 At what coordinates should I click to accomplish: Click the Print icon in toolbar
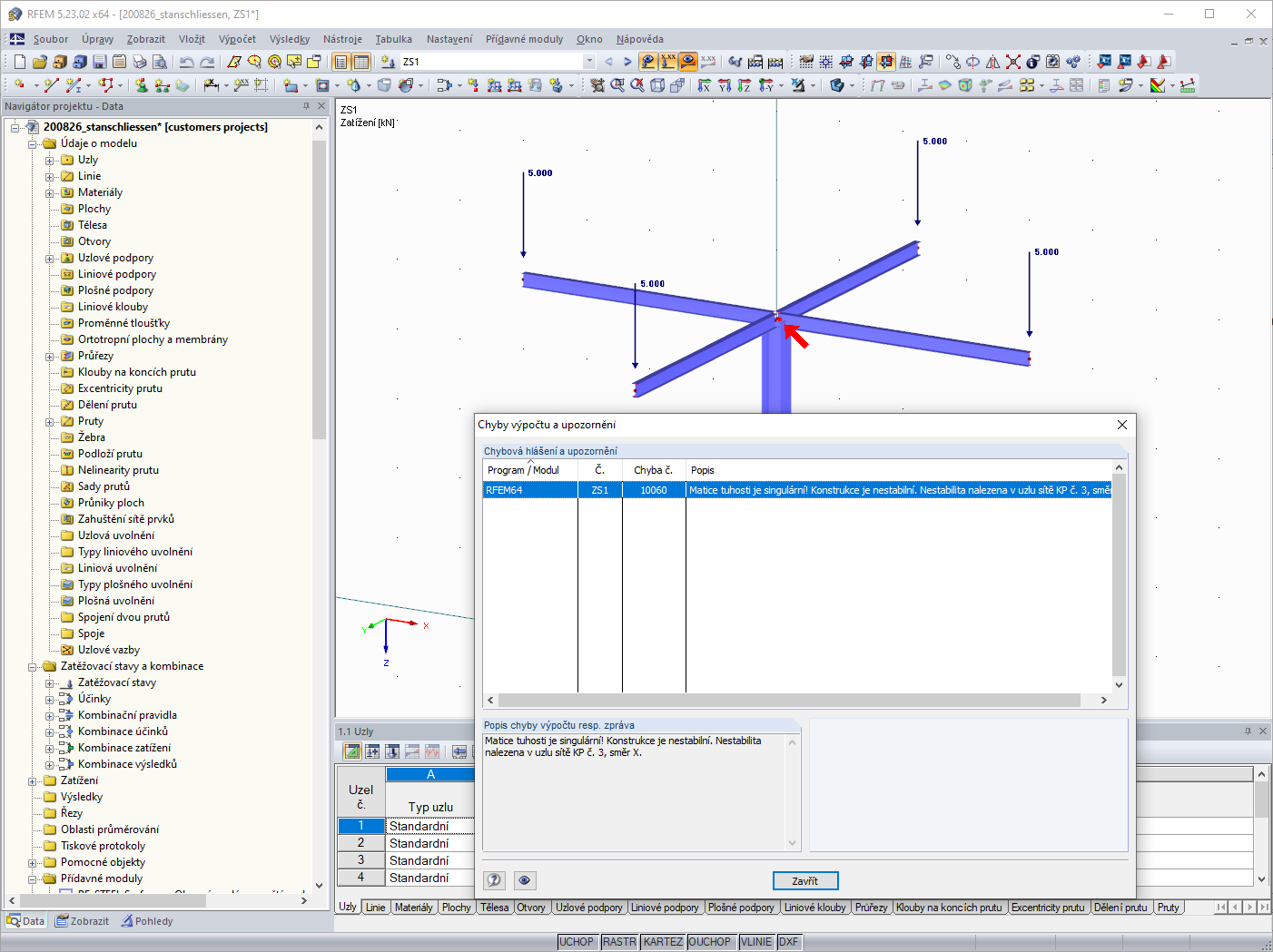pos(140,62)
